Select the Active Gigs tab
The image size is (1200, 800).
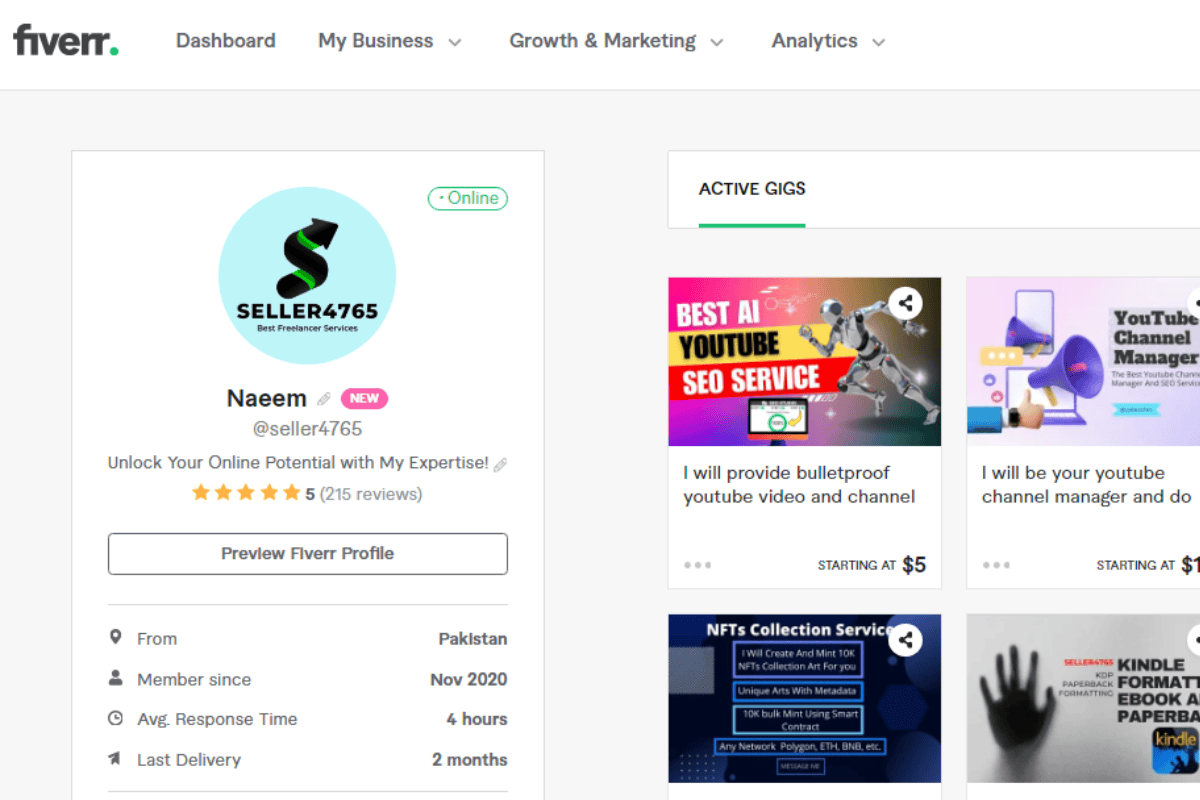click(752, 188)
